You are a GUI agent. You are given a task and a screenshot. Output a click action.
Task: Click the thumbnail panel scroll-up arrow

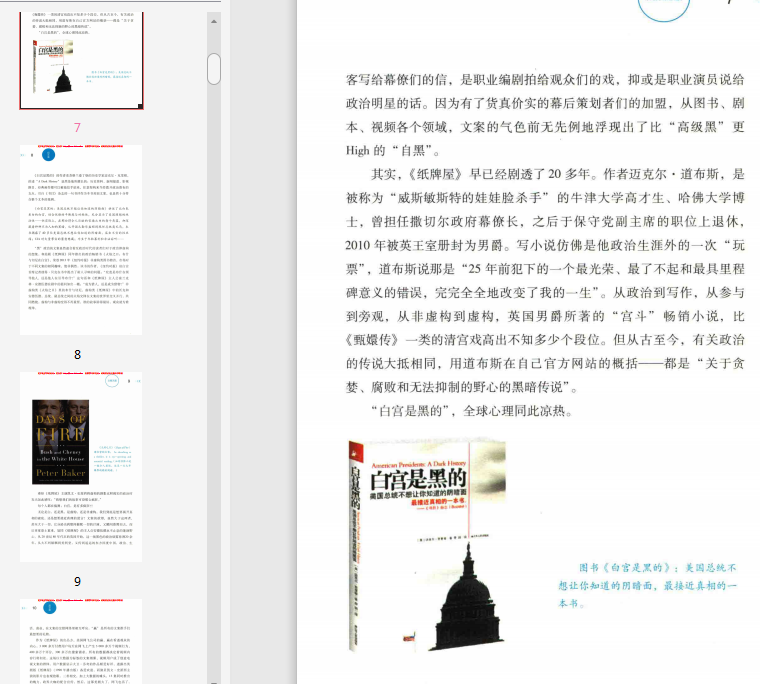tap(214, 21)
